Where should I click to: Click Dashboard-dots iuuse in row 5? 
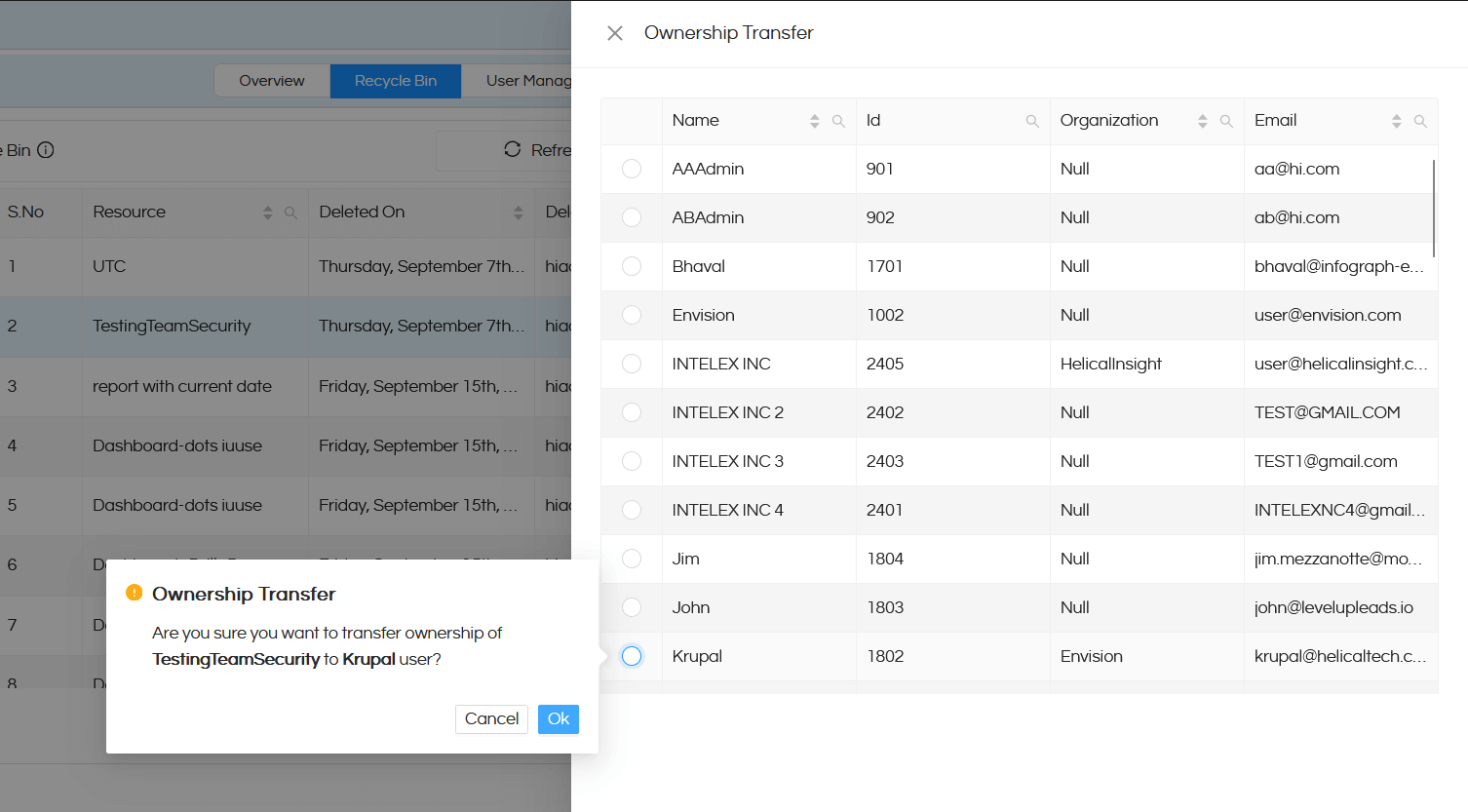(x=177, y=505)
